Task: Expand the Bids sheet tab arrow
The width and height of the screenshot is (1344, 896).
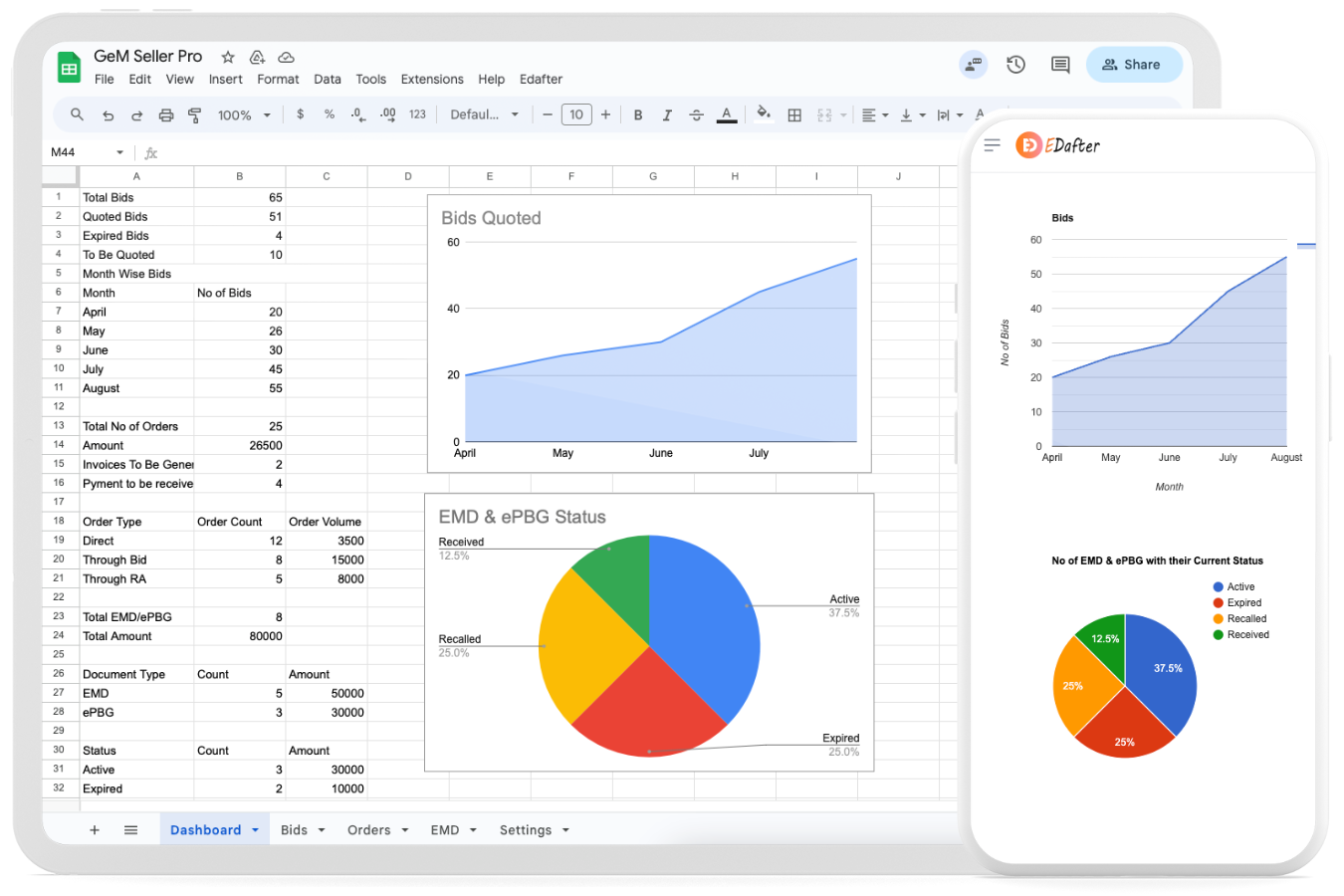Action: (x=322, y=830)
